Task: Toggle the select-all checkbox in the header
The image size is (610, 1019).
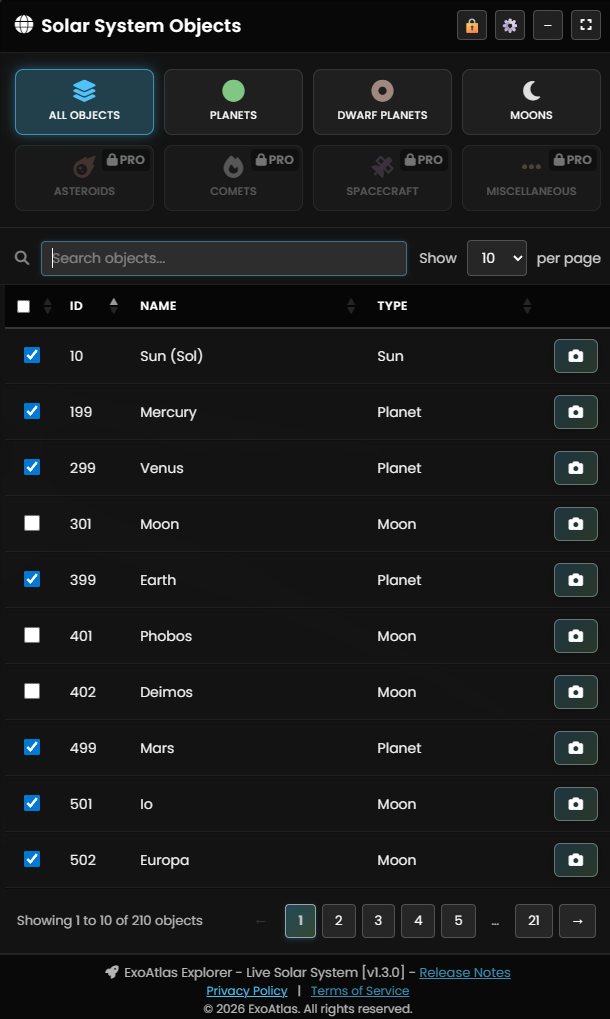Action: (23, 306)
